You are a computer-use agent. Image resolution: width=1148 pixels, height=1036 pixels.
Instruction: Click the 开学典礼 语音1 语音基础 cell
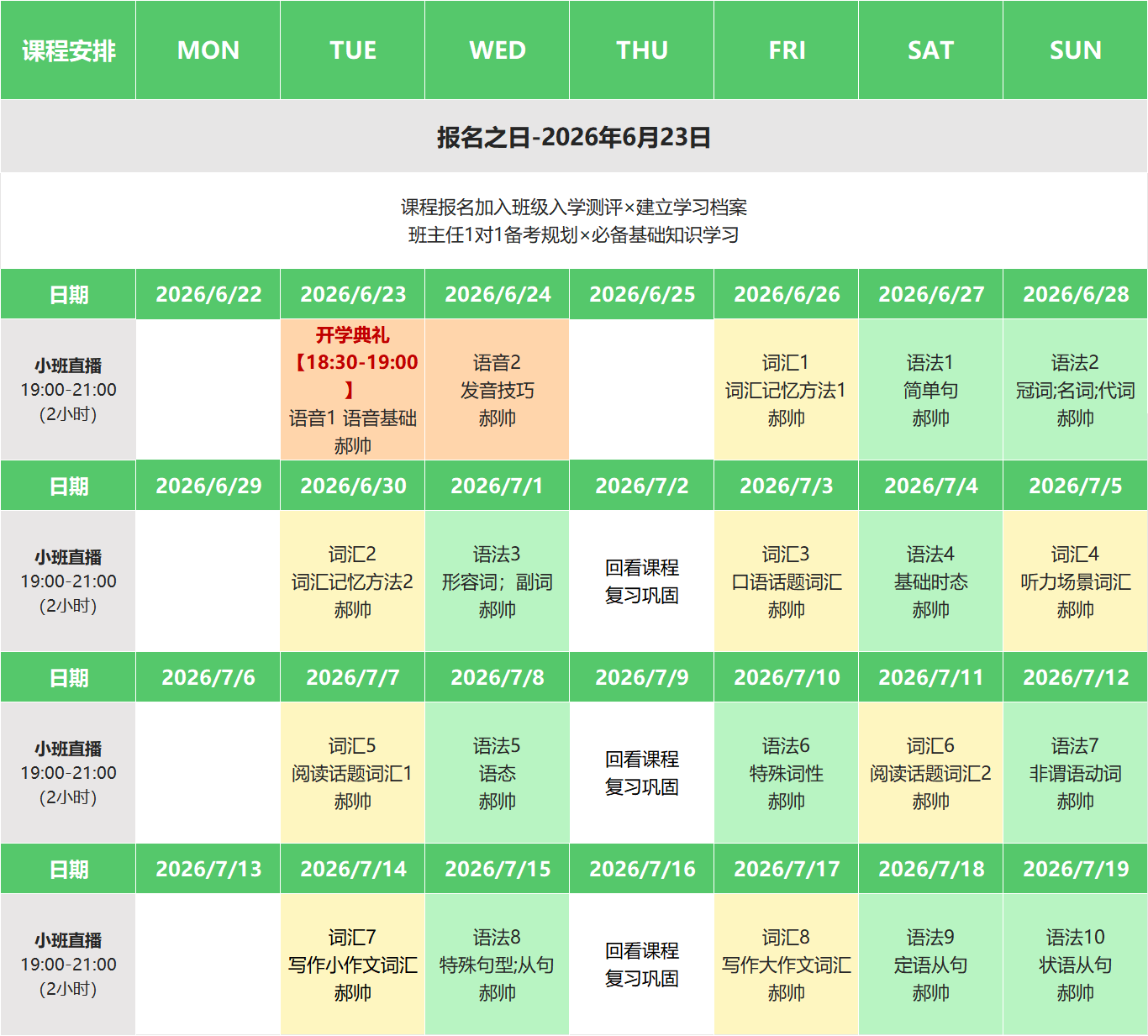[352, 390]
